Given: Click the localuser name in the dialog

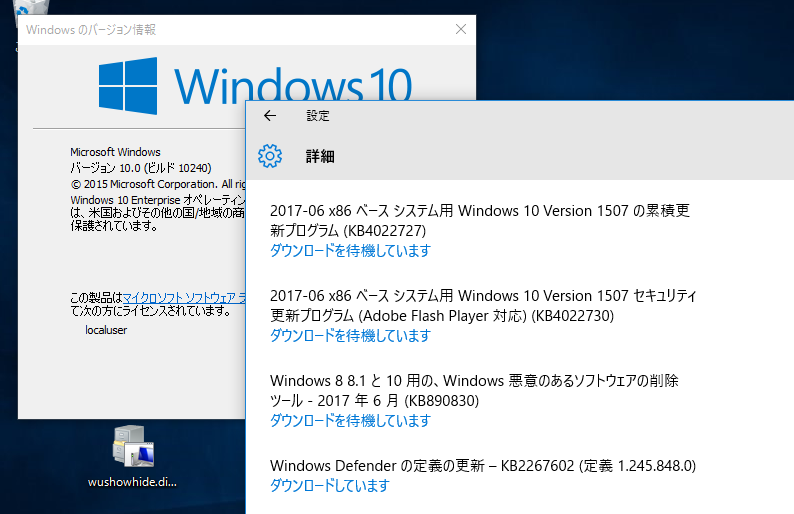Looking at the screenshot, I should click(106, 330).
